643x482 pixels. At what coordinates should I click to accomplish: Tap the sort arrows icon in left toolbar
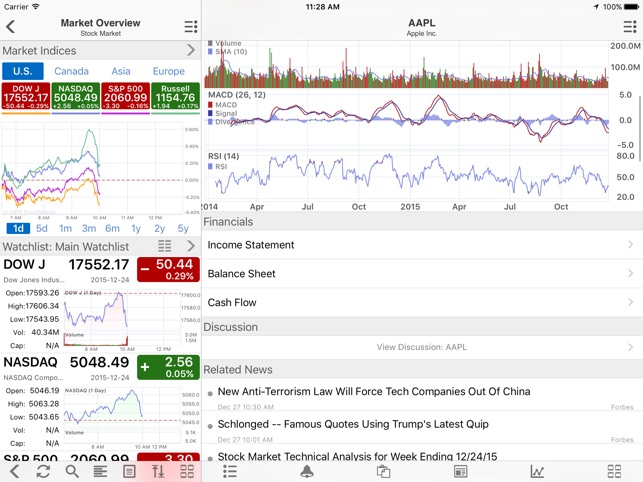[158, 471]
